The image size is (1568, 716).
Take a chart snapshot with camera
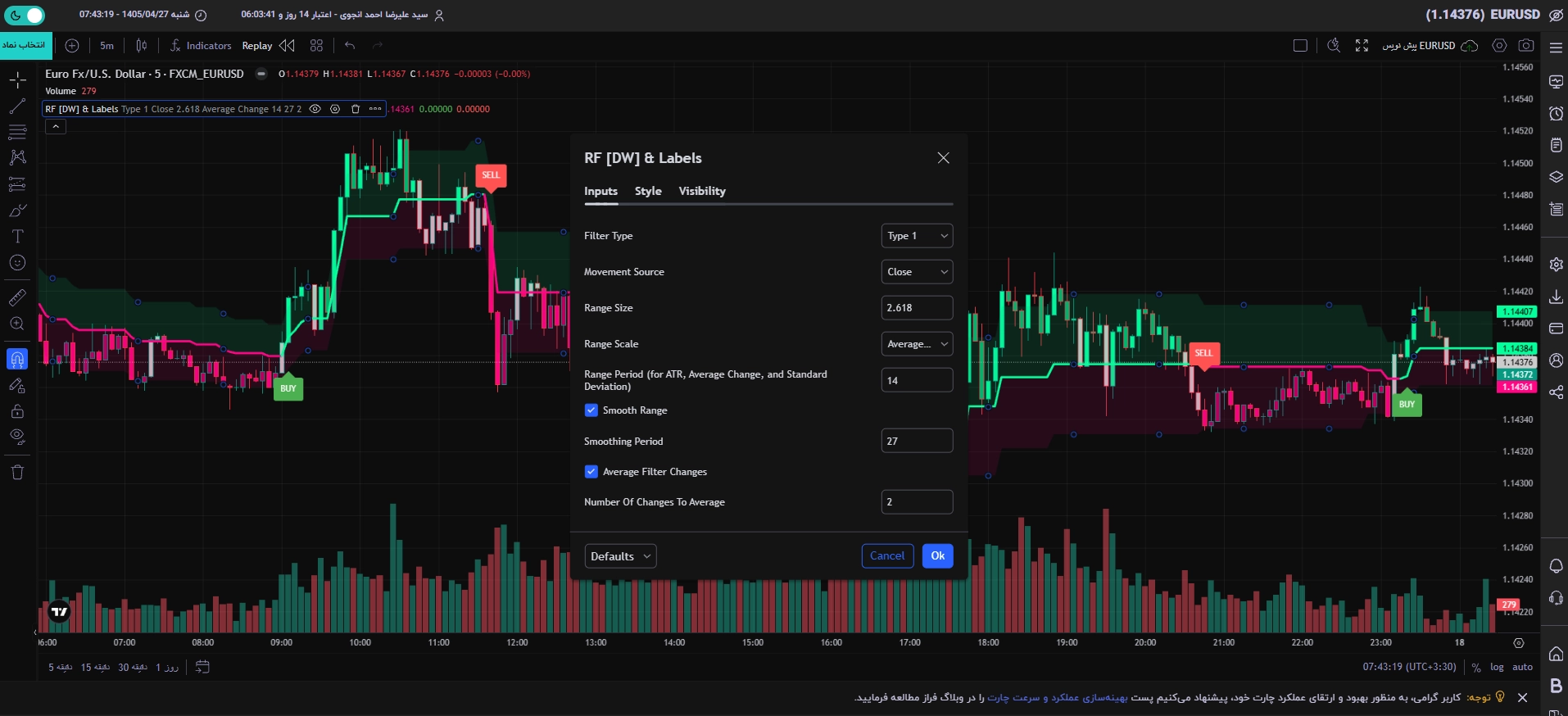coord(1526,46)
